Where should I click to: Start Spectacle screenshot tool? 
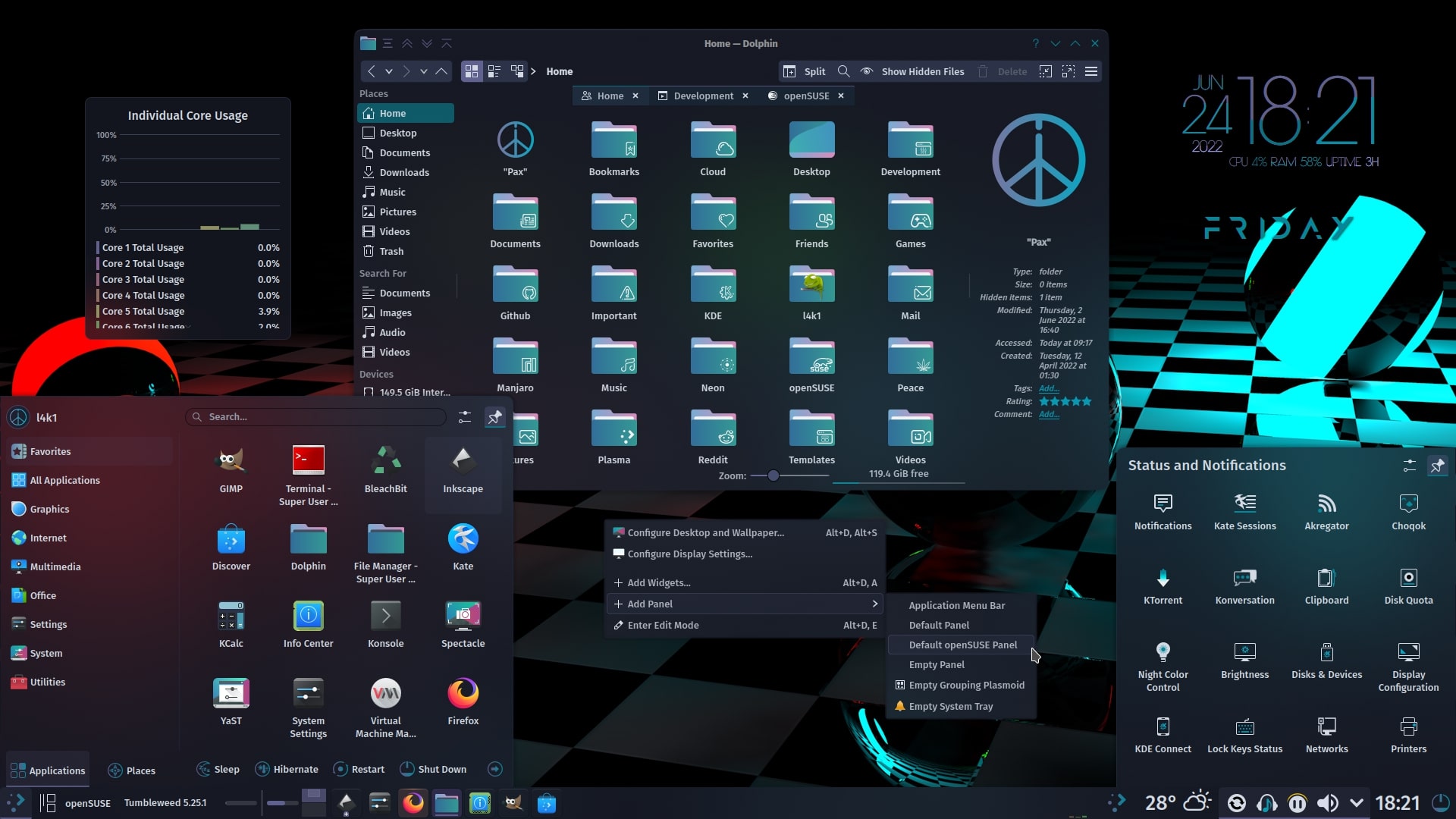point(463,625)
